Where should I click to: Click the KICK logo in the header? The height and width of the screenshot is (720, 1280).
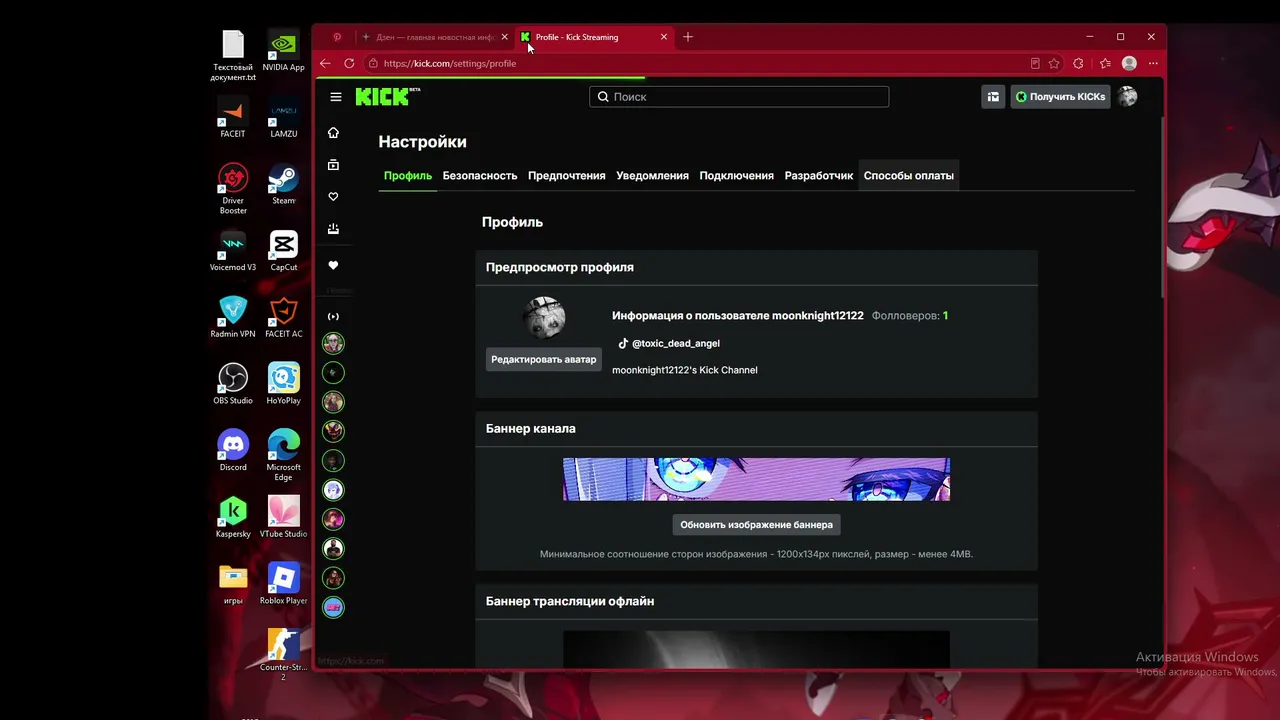(x=387, y=97)
